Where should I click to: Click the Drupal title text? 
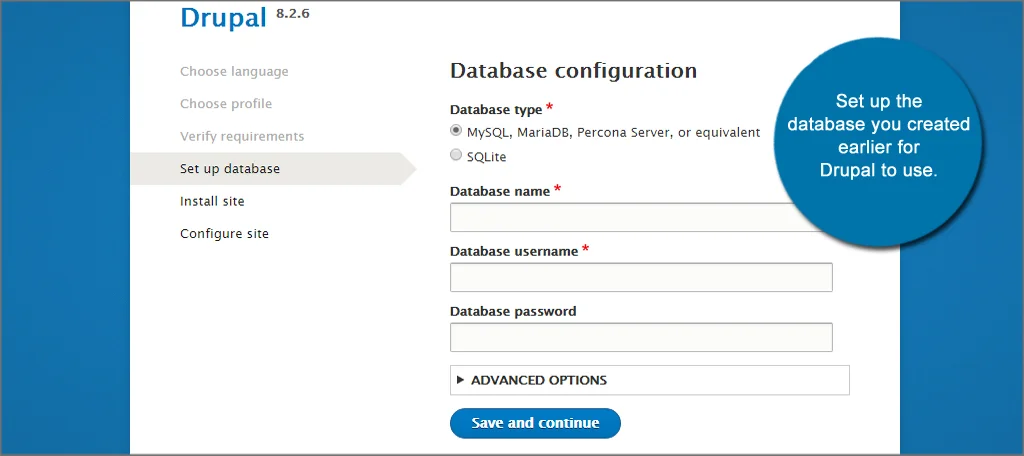click(x=225, y=18)
